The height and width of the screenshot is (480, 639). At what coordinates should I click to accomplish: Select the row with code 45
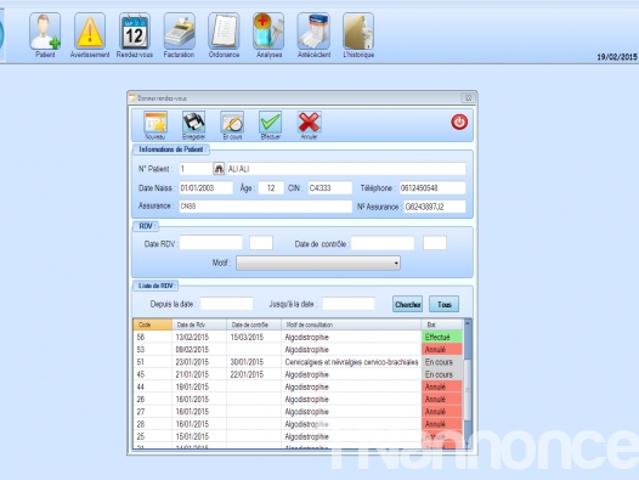pyautogui.click(x=298, y=374)
